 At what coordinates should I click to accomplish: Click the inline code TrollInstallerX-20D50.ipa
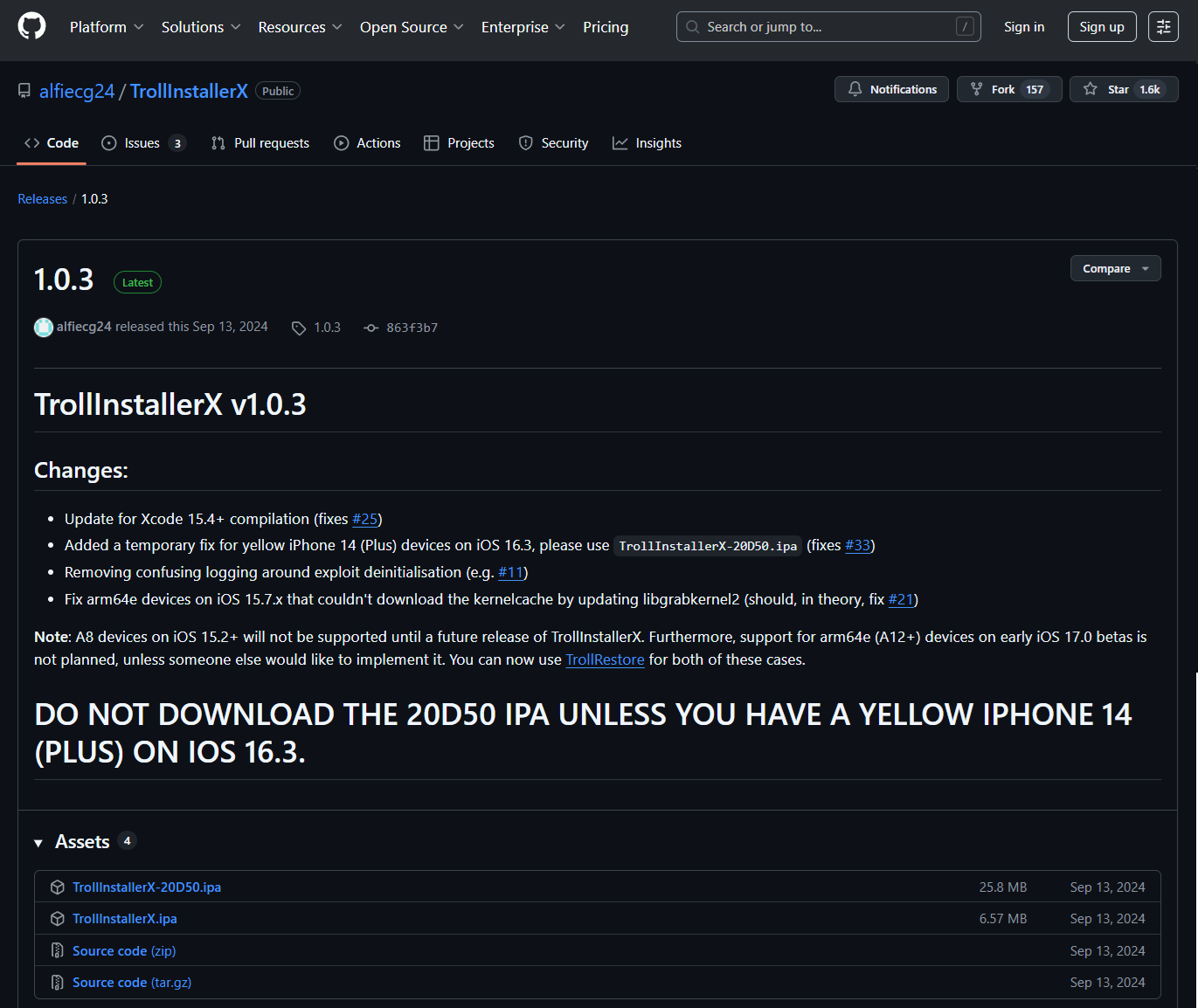708,546
